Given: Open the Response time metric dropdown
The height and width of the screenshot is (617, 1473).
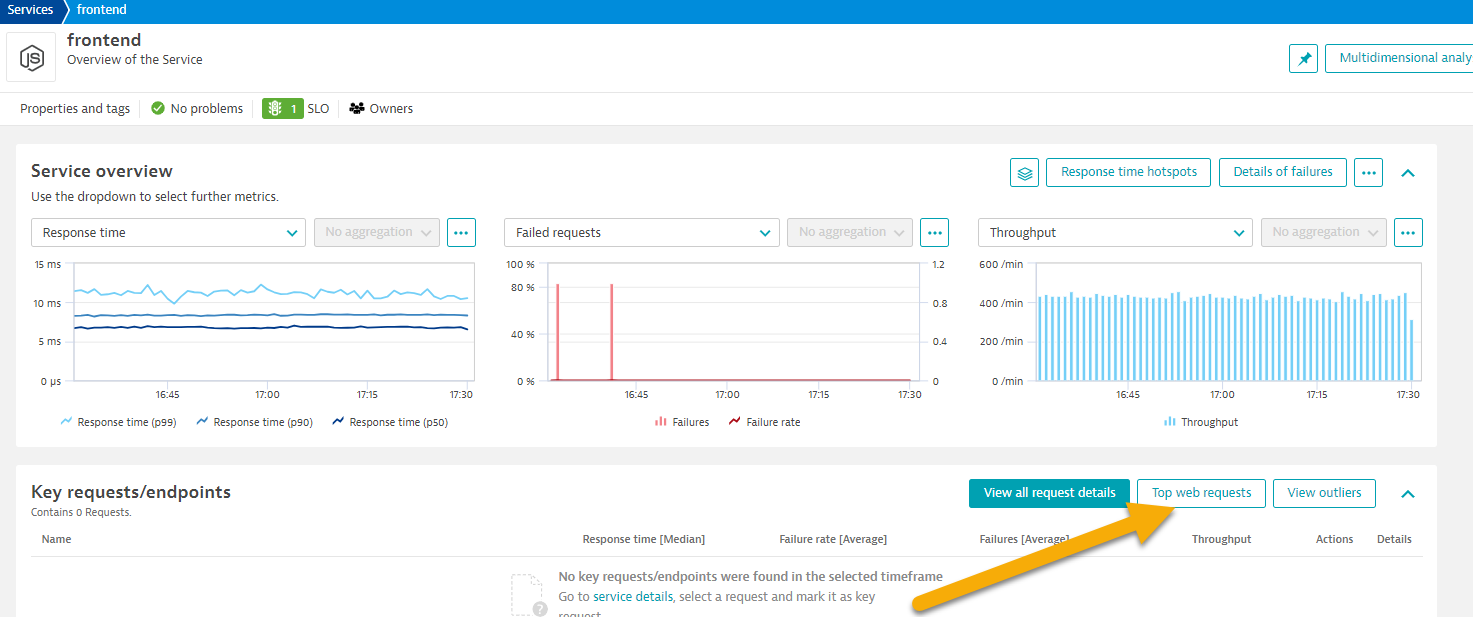Looking at the screenshot, I should (168, 232).
